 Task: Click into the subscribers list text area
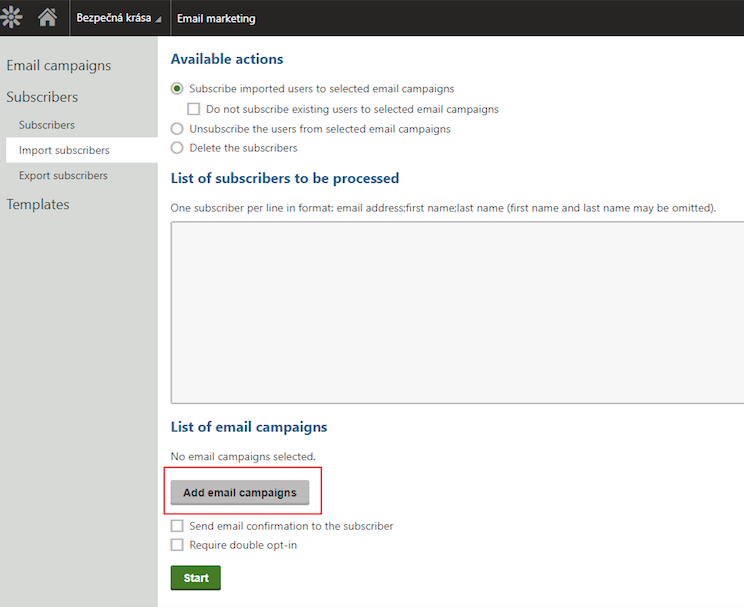pyautogui.click(x=457, y=312)
